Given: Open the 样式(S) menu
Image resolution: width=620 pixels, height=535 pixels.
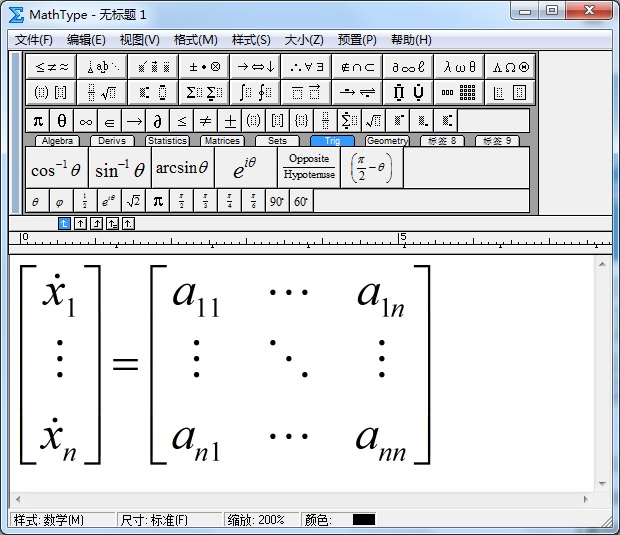Looking at the screenshot, I should [251, 40].
